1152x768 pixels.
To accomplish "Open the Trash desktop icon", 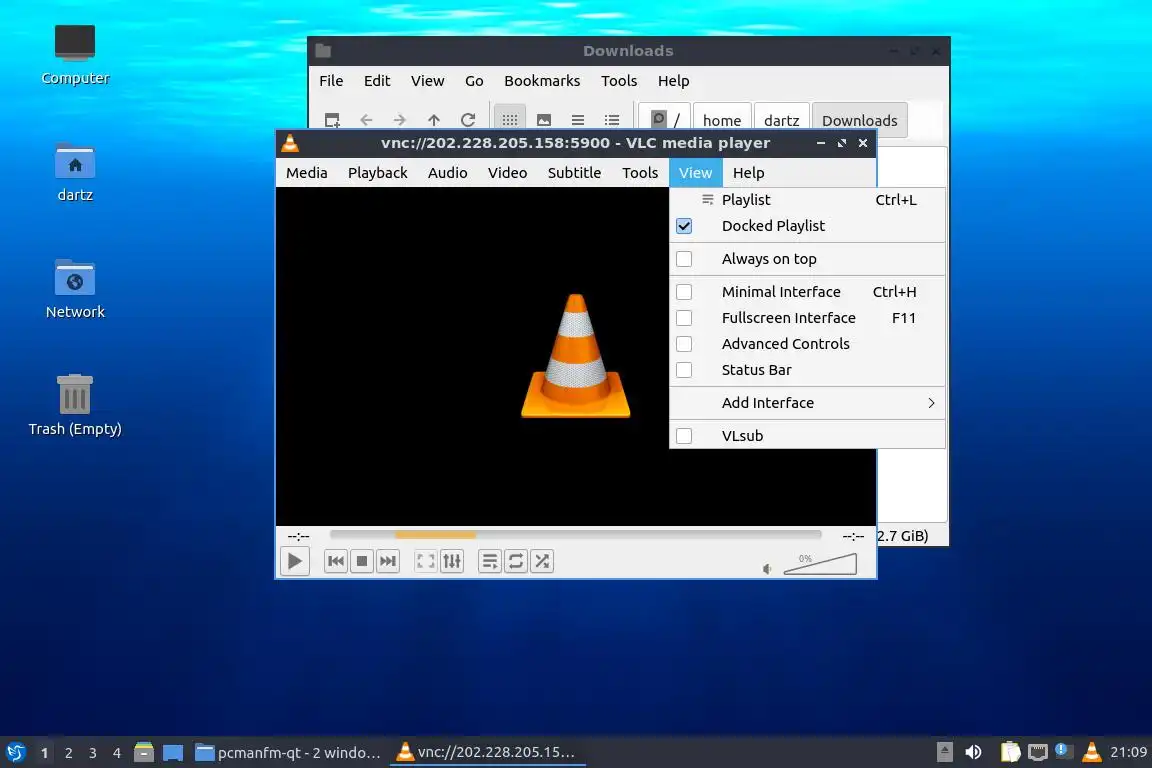I will (x=75, y=406).
